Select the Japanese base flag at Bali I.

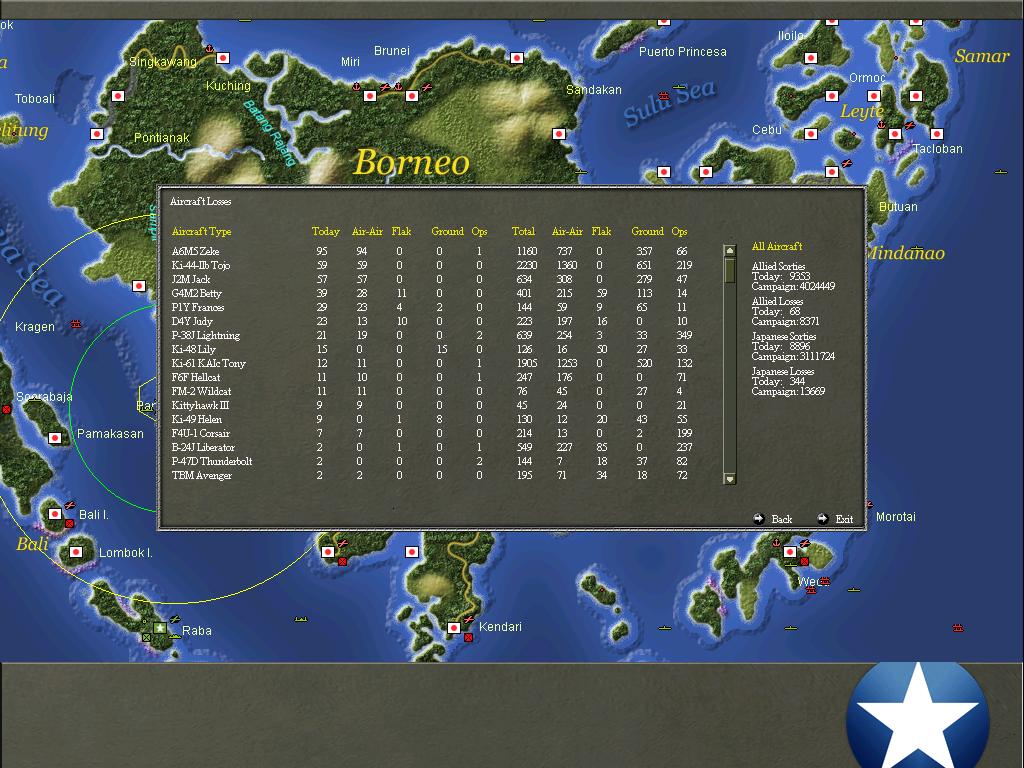[x=55, y=514]
